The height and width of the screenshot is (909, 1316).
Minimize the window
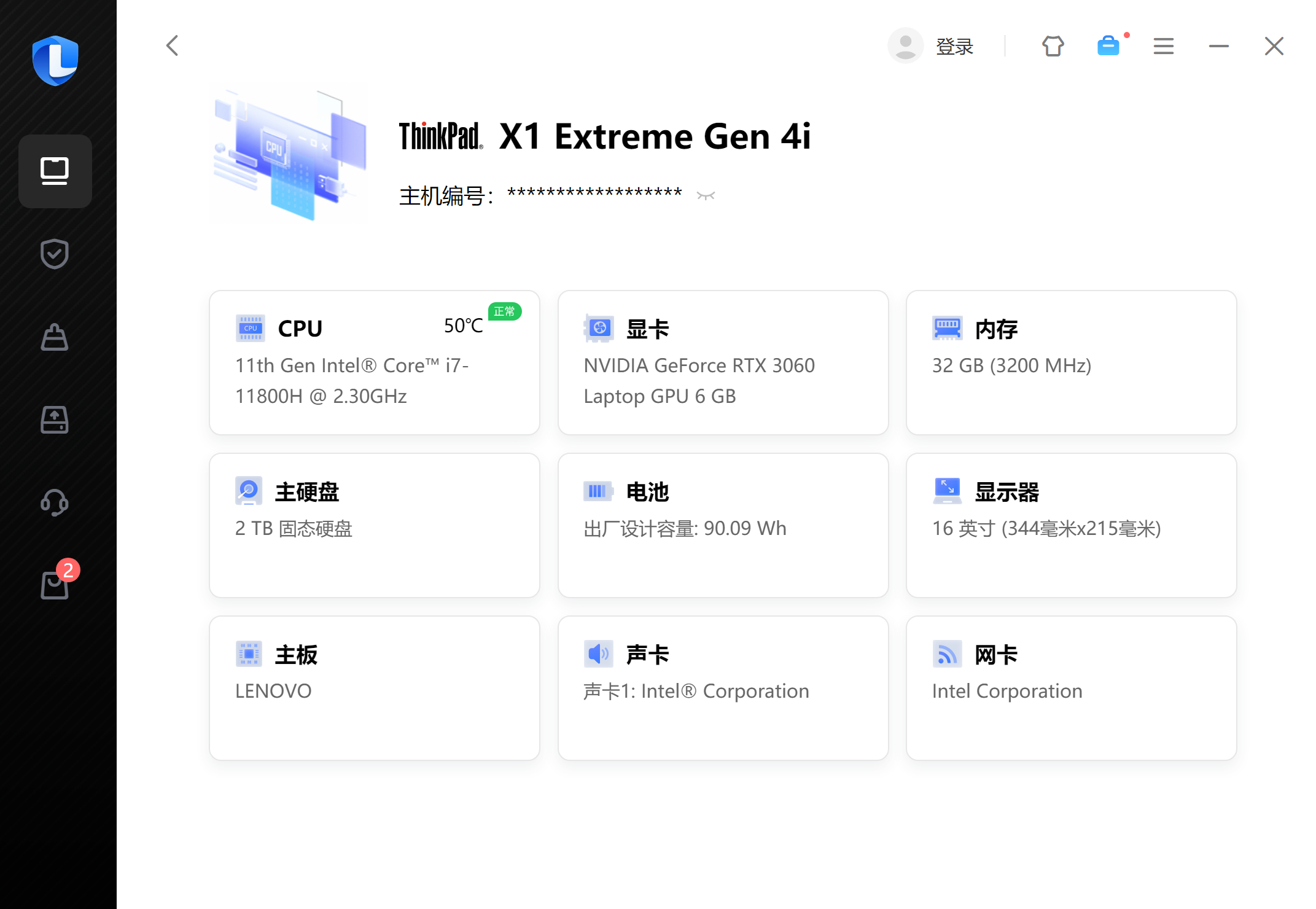1218,46
